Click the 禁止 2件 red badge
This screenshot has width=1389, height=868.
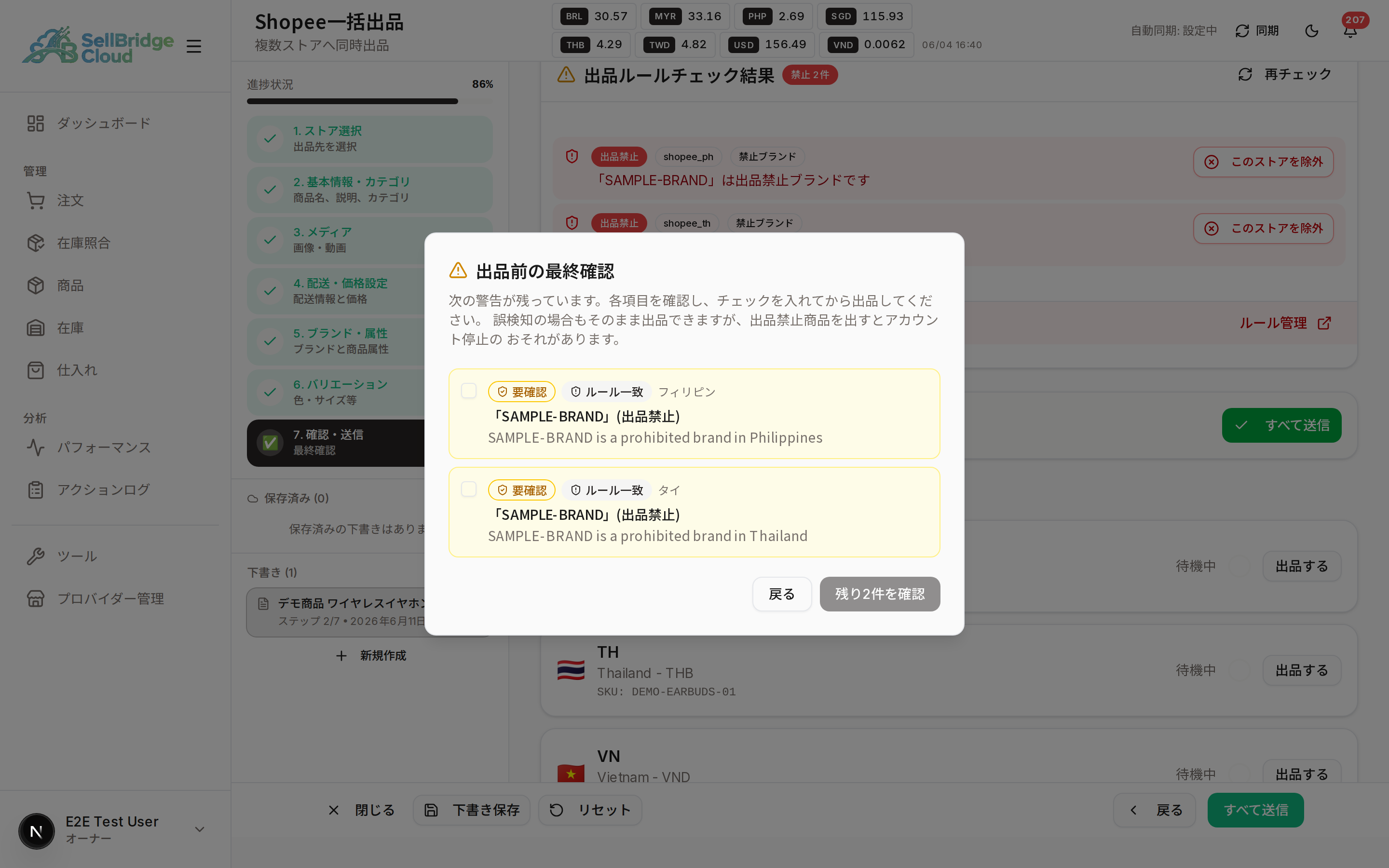810,75
